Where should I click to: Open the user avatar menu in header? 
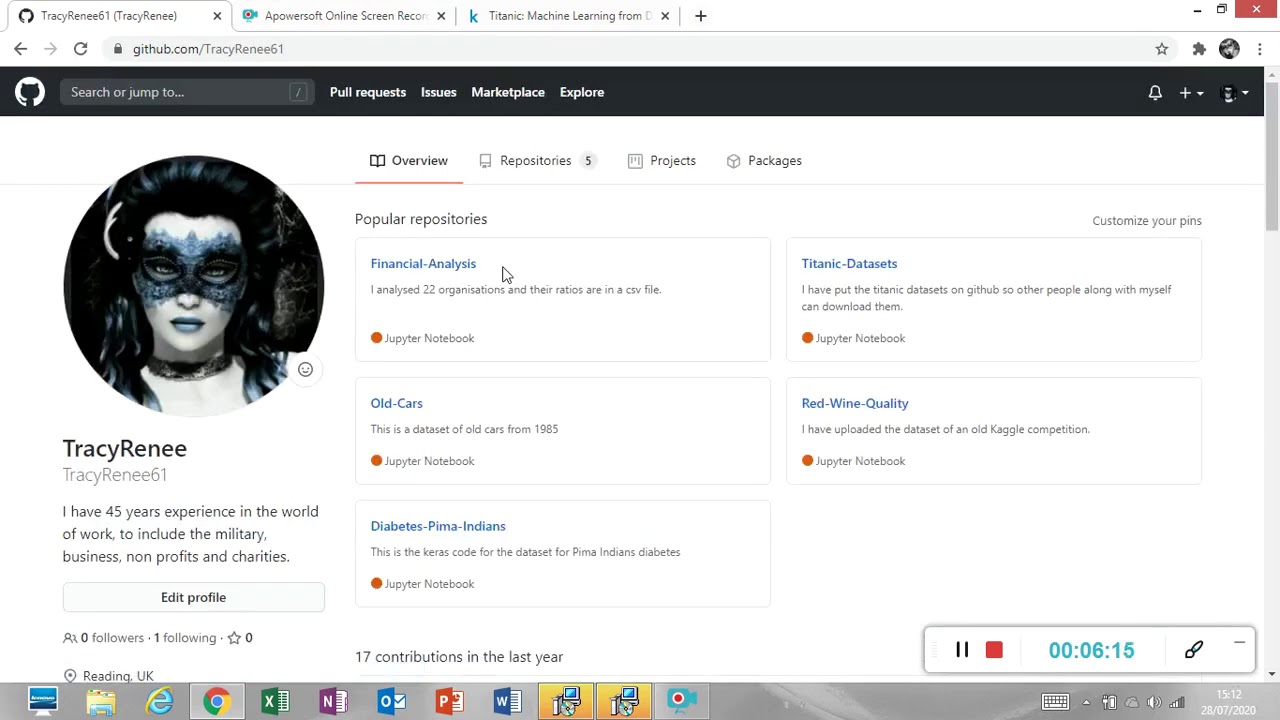(1235, 92)
